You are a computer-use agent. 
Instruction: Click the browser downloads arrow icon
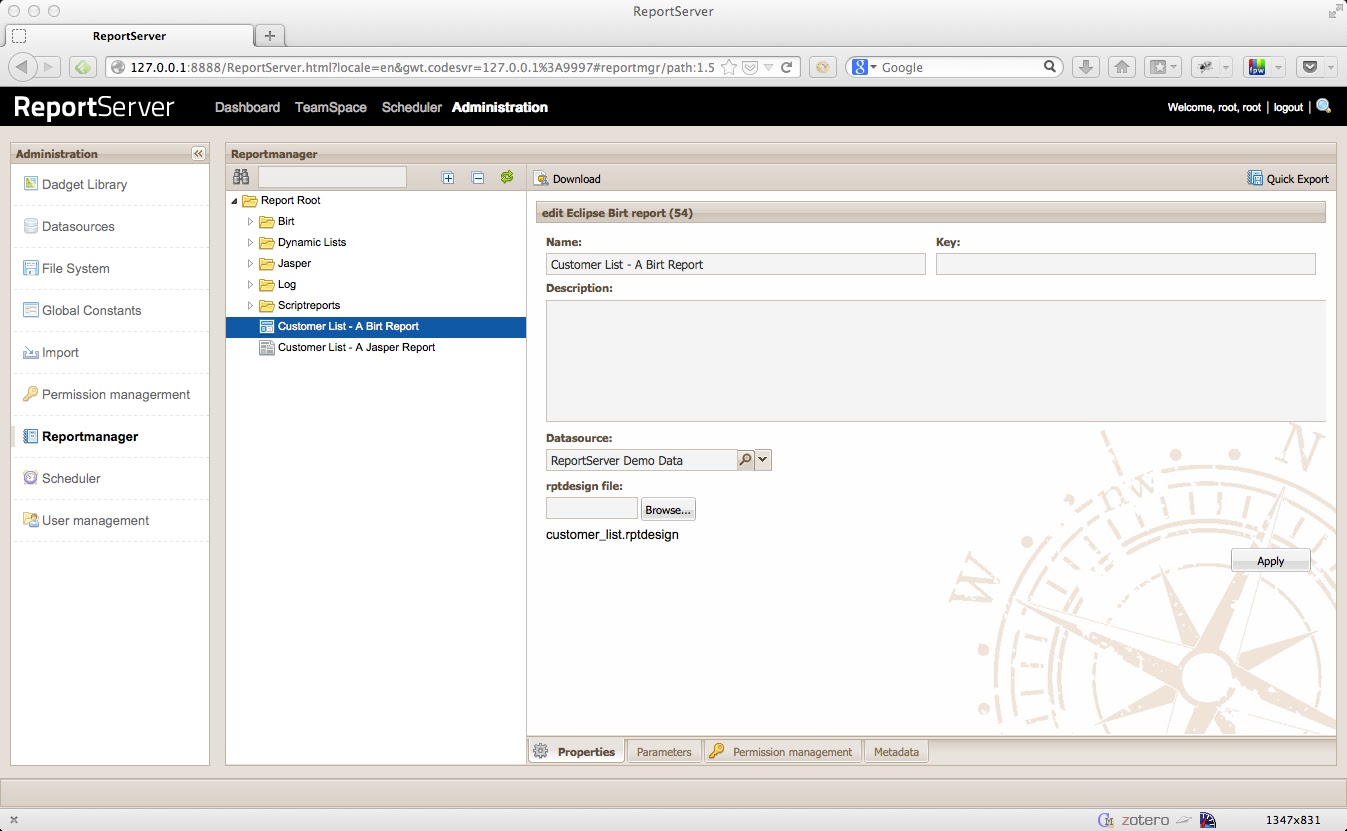click(1086, 67)
